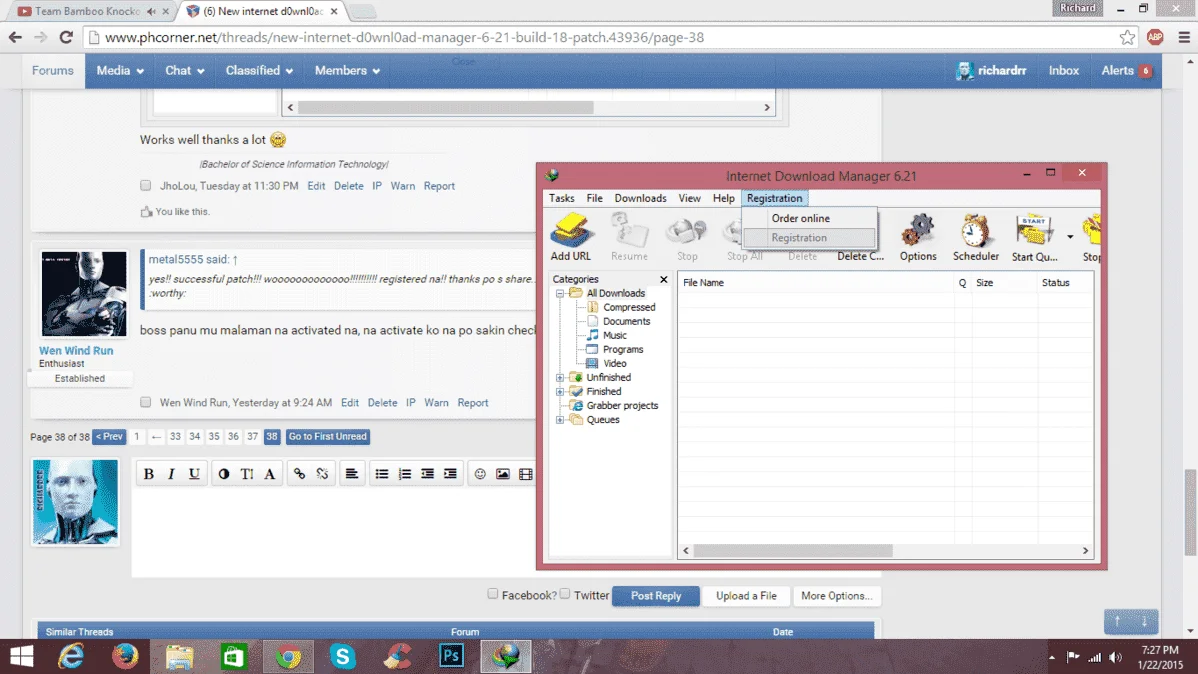Choose Order online from Registration menu

point(809,218)
